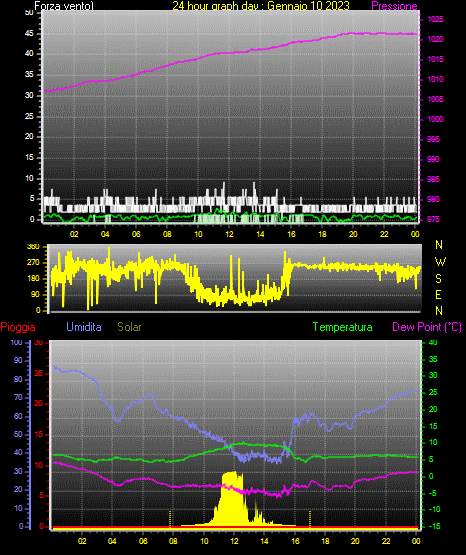Viewport: 466px width, 555px height.
Task: Click the blue 'Umidita' legend label
Action: tap(84, 327)
